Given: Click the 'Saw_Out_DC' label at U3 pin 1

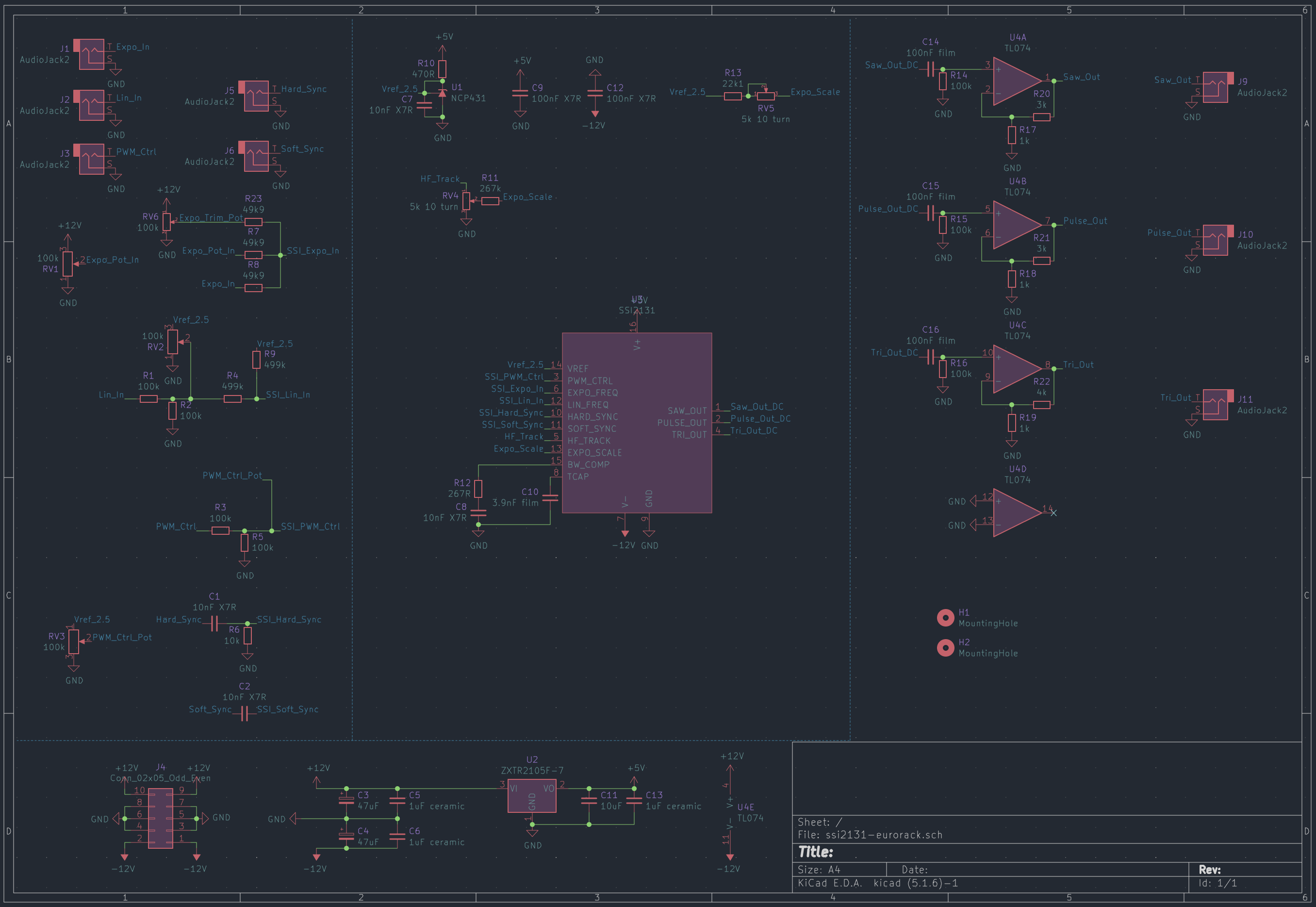Looking at the screenshot, I should click(x=757, y=406).
